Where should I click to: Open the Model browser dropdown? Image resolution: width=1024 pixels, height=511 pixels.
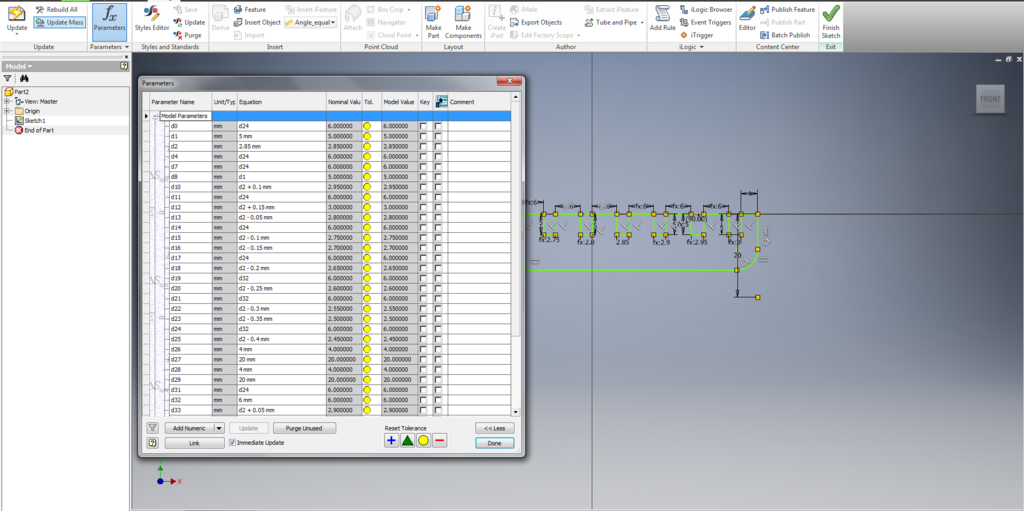pos(30,67)
